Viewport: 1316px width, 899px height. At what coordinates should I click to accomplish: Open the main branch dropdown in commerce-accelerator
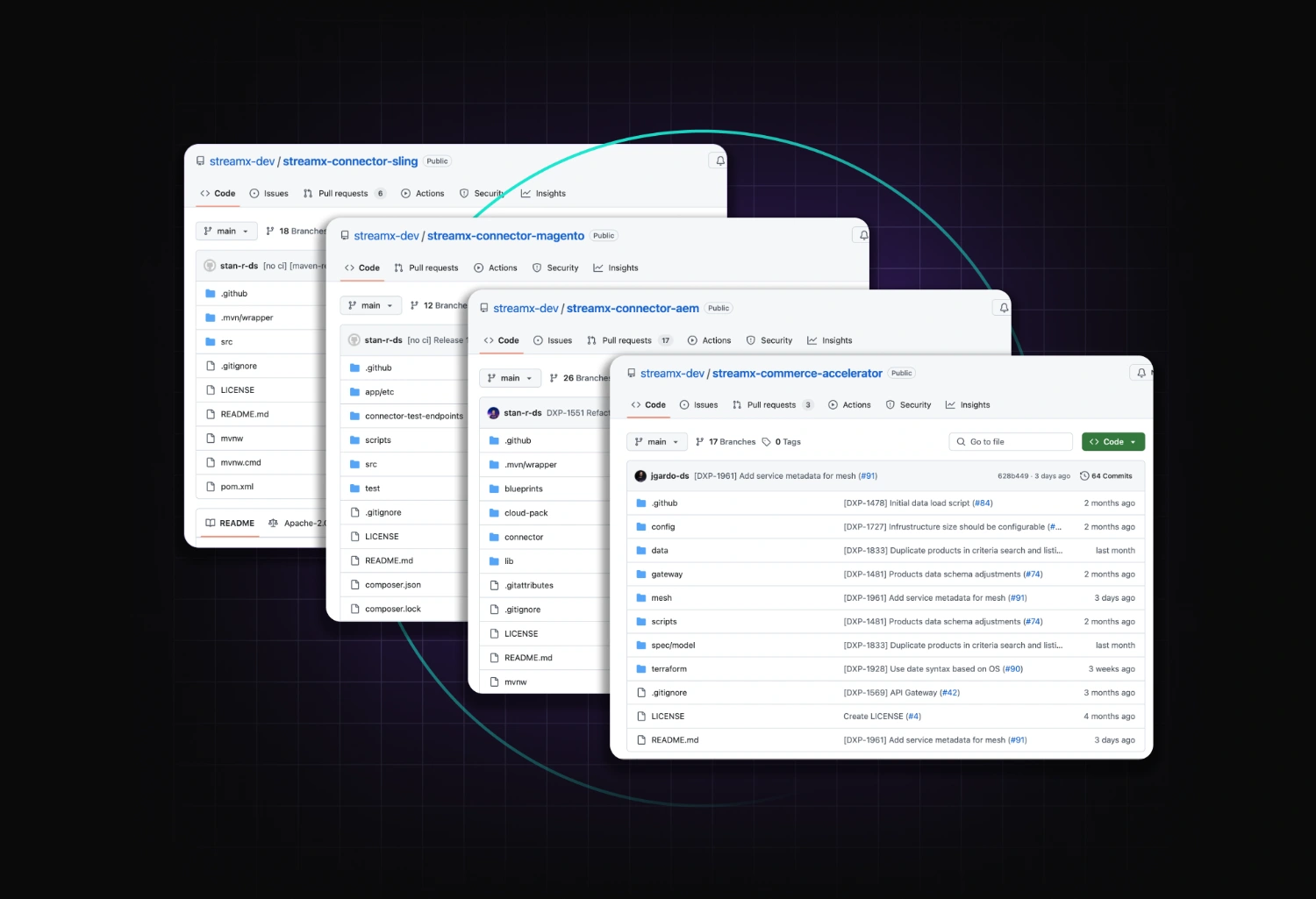pyautogui.click(x=657, y=441)
